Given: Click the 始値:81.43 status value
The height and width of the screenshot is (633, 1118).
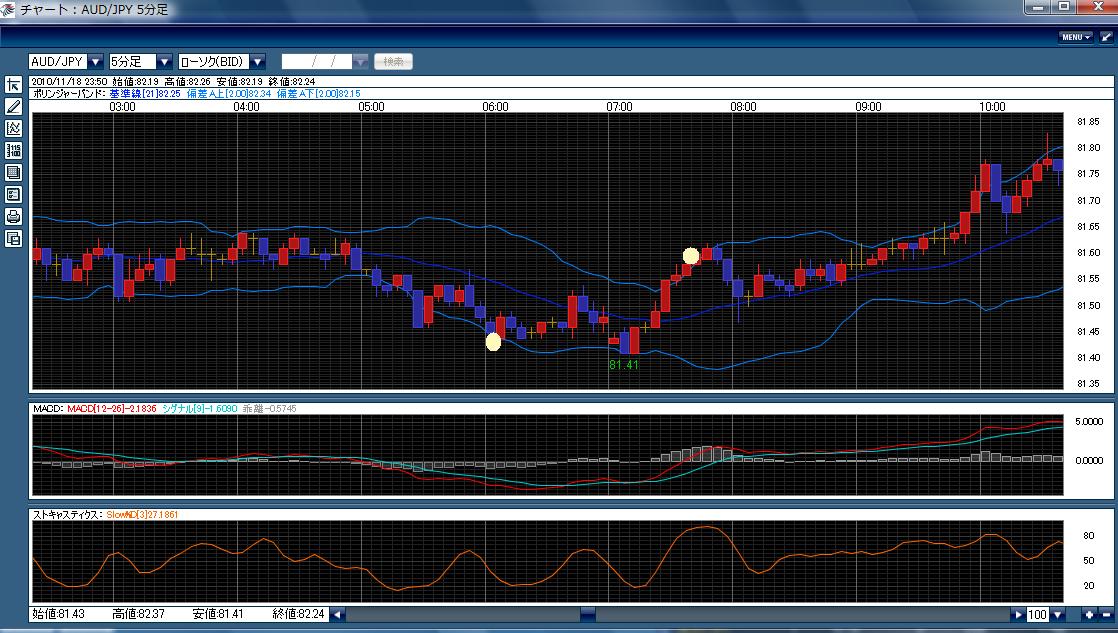Looking at the screenshot, I should coord(58,614).
